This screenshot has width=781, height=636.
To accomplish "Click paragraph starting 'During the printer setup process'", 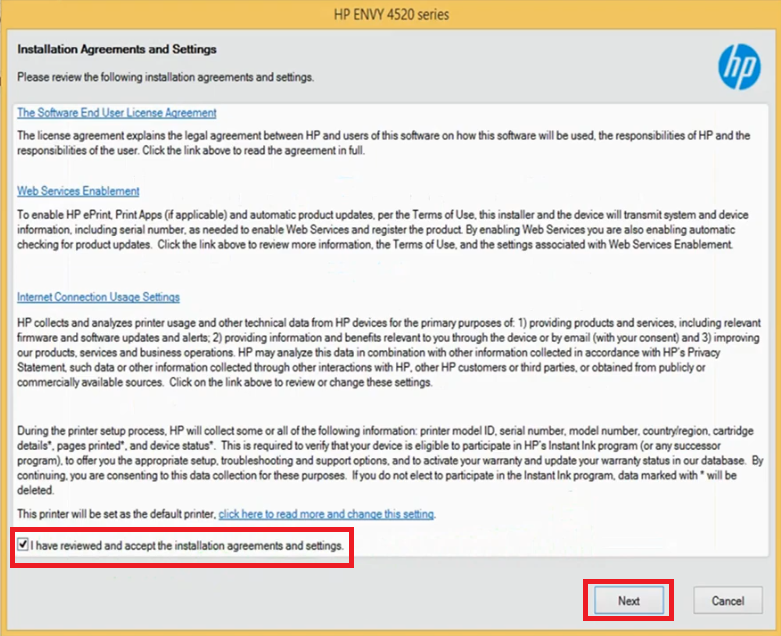I will click(390, 460).
